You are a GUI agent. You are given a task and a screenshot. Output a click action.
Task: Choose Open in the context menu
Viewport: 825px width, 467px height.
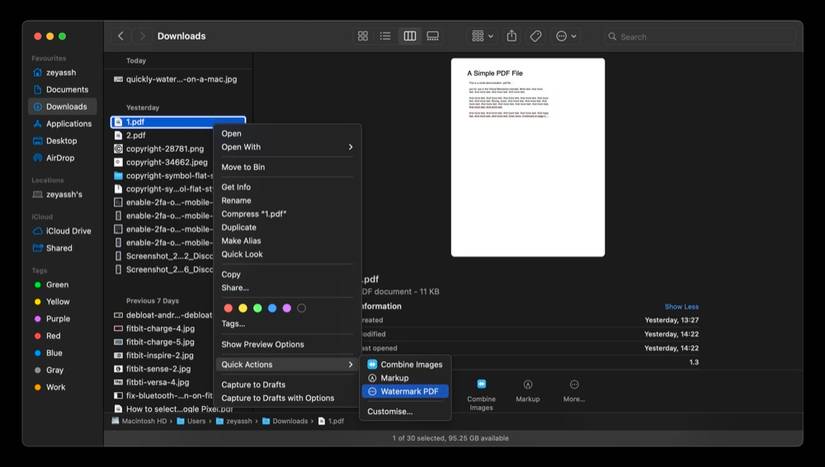pos(287,134)
